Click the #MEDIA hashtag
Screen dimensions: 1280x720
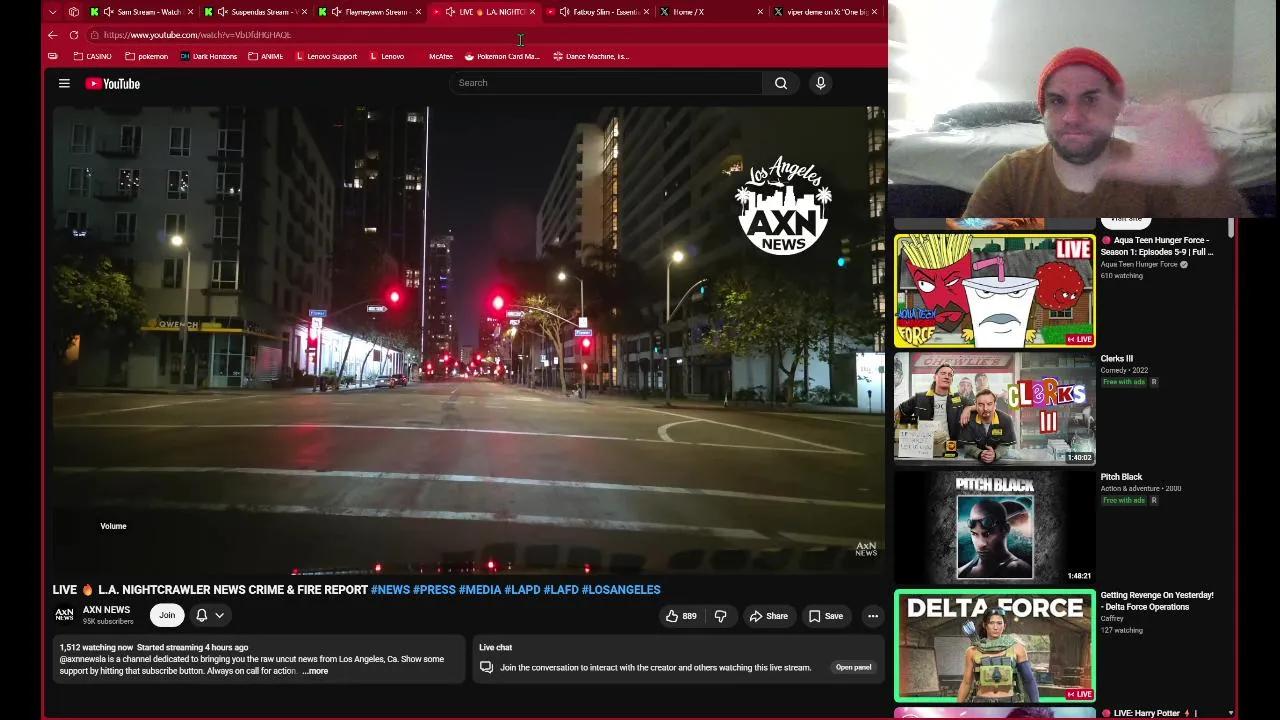(480, 590)
